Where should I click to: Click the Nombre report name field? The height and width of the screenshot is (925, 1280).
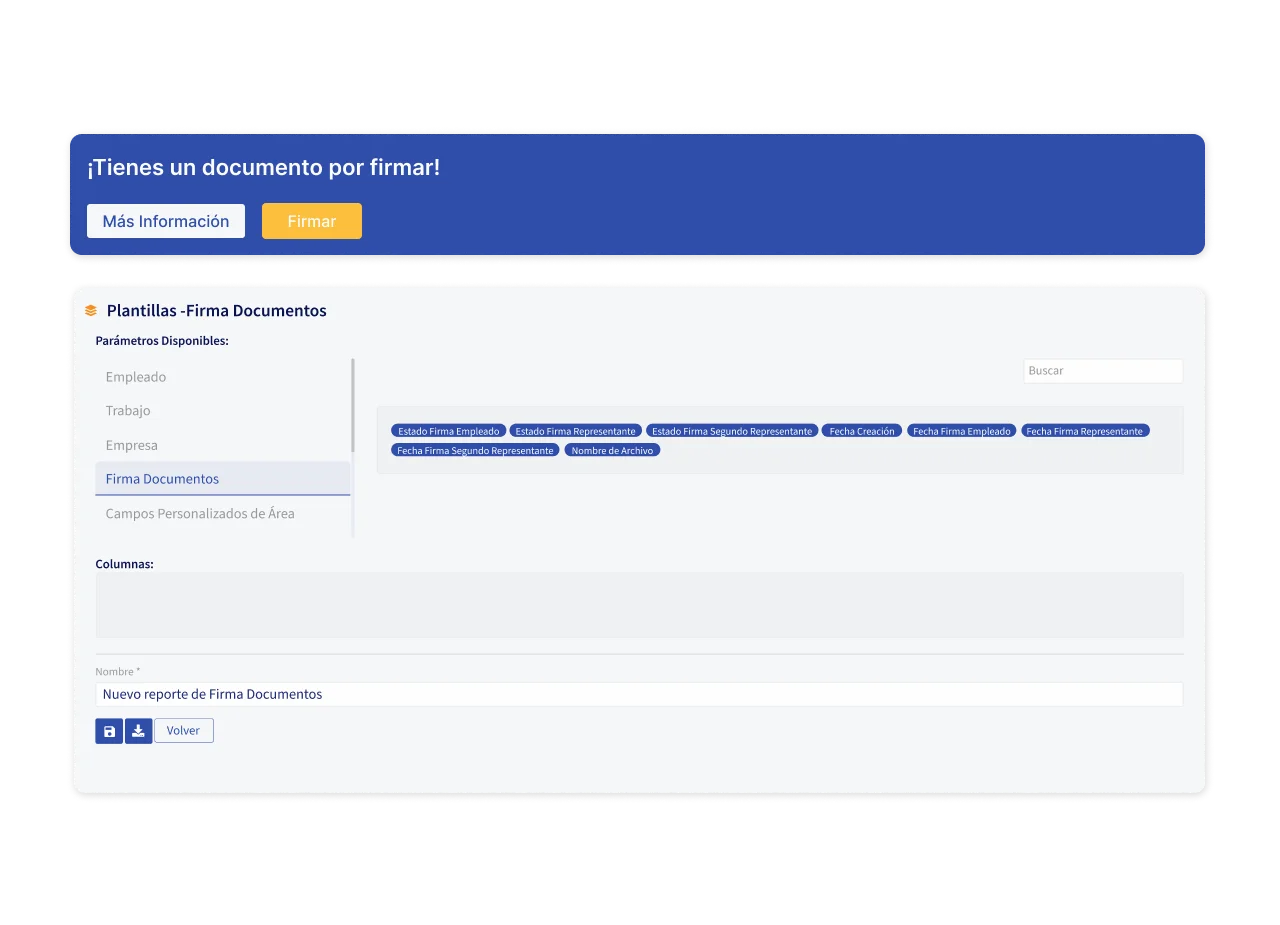[640, 694]
